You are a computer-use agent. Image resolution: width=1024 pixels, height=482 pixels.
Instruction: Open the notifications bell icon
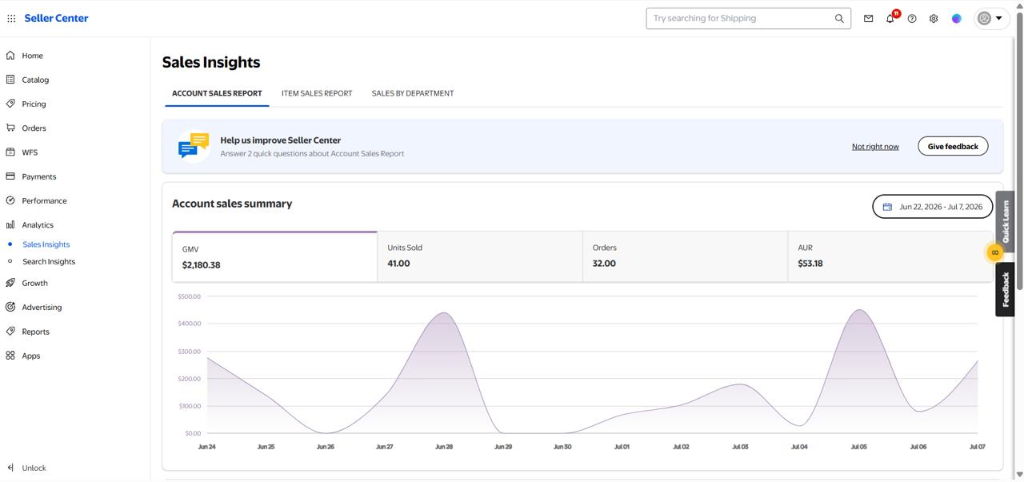890,18
